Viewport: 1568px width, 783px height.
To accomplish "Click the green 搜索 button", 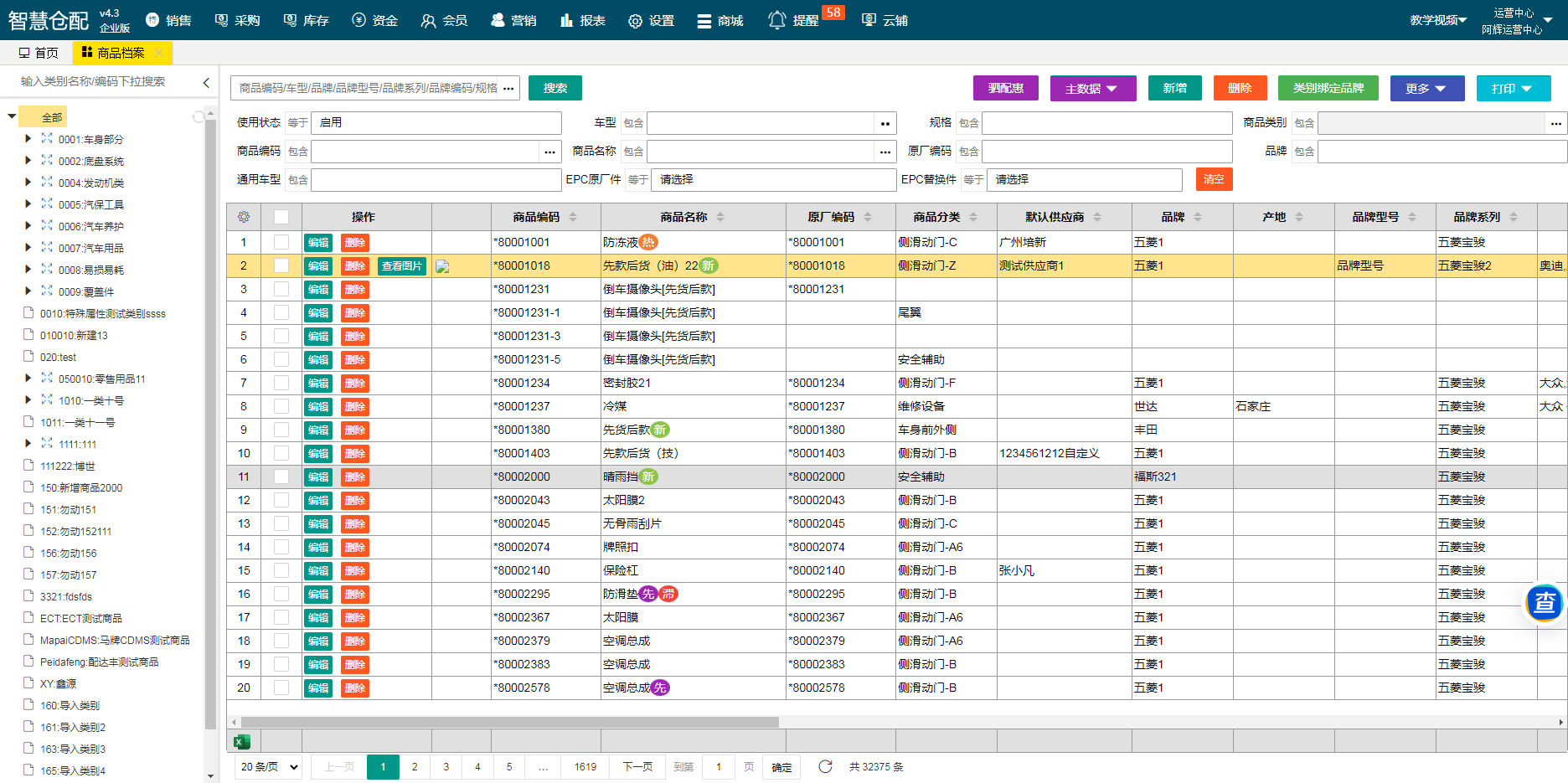I will point(554,88).
